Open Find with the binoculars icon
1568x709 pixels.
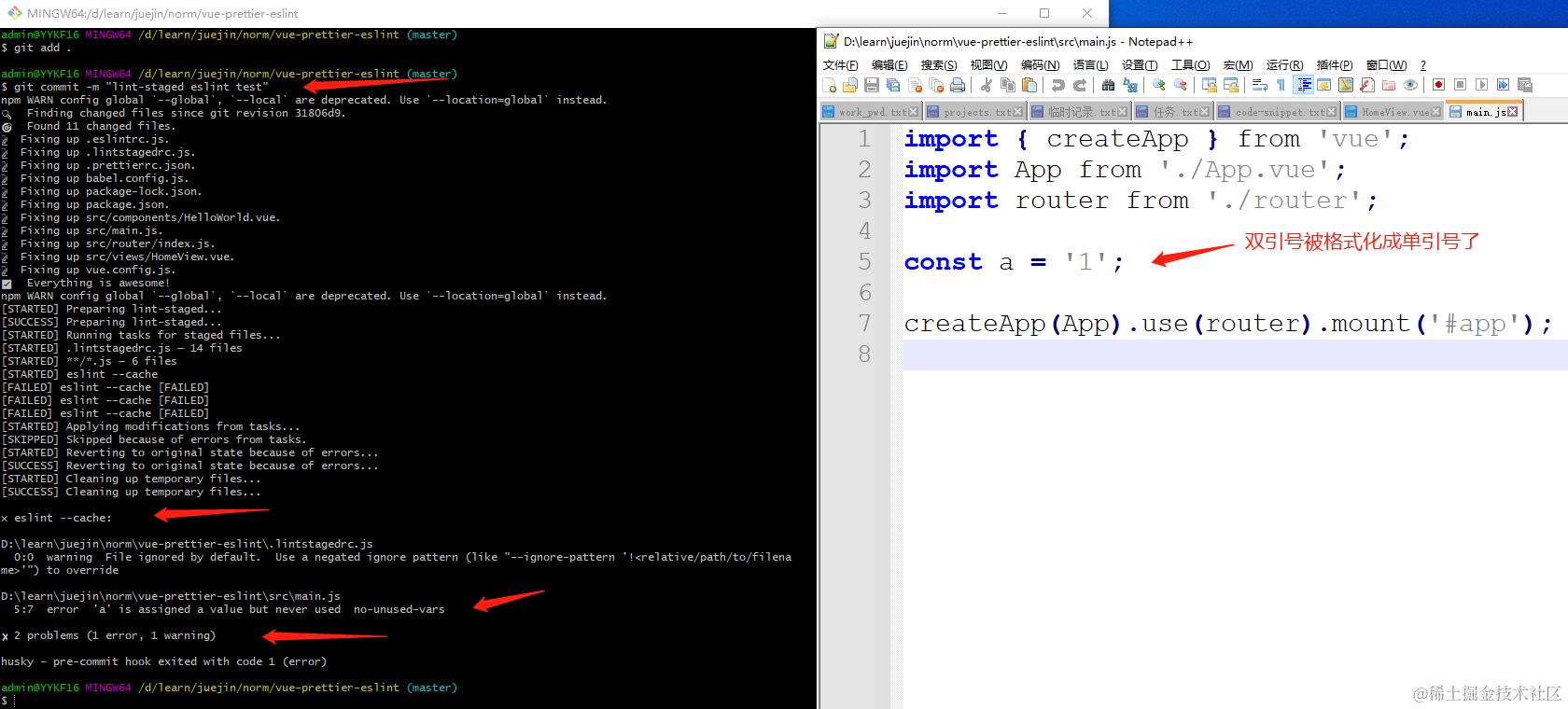[x=1108, y=85]
